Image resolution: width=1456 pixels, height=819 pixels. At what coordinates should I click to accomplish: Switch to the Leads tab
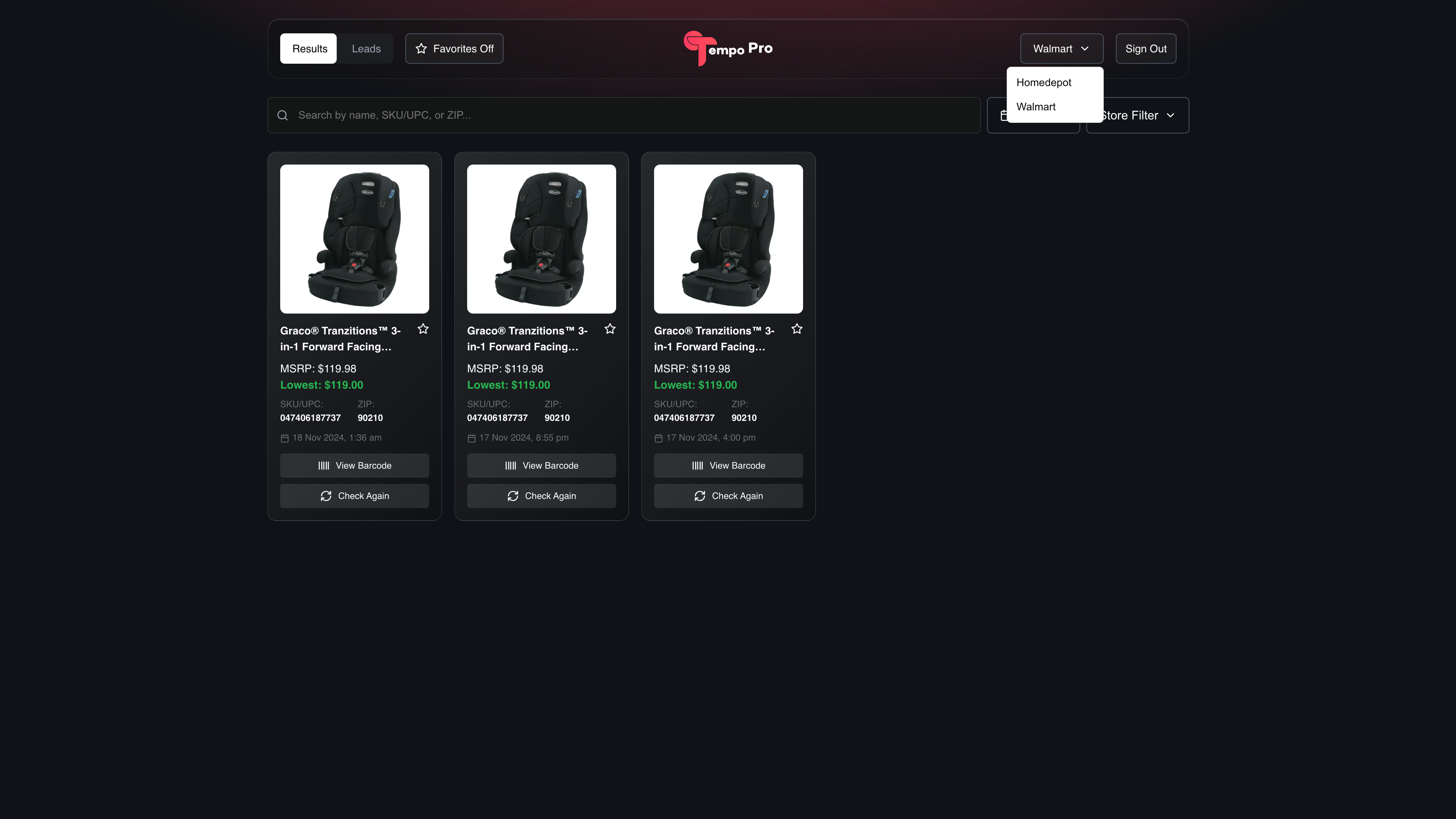tap(366, 49)
